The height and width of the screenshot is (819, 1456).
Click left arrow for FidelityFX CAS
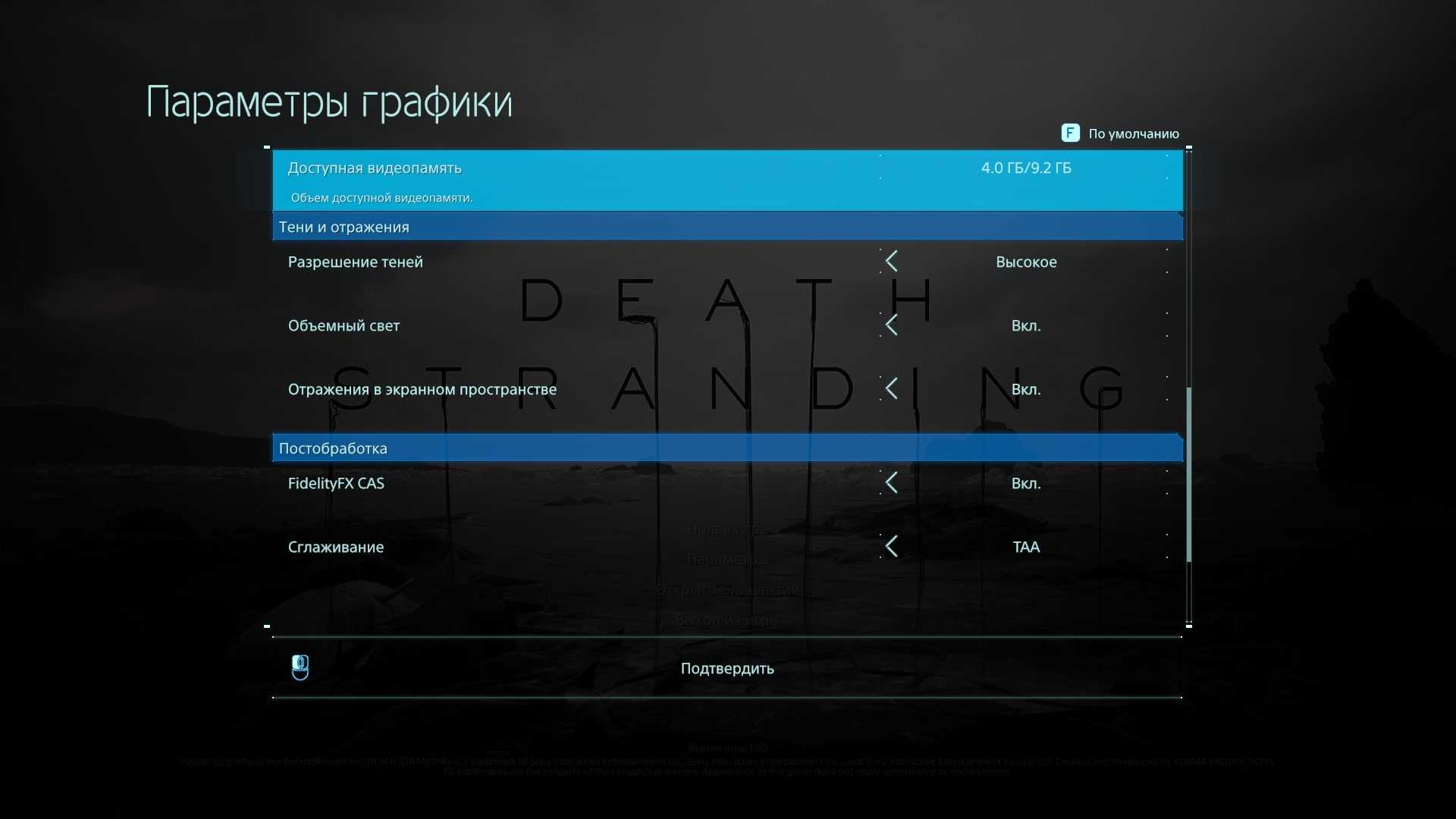(892, 483)
